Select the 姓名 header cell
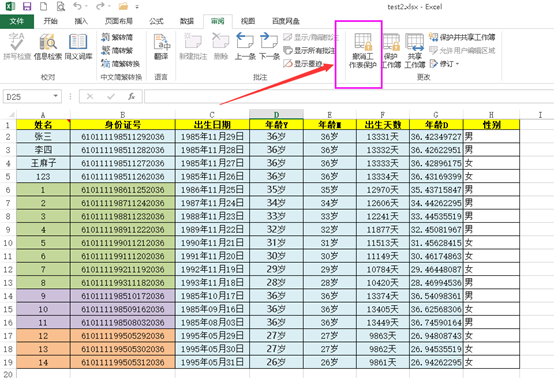 pyautogui.click(x=43, y=124)
